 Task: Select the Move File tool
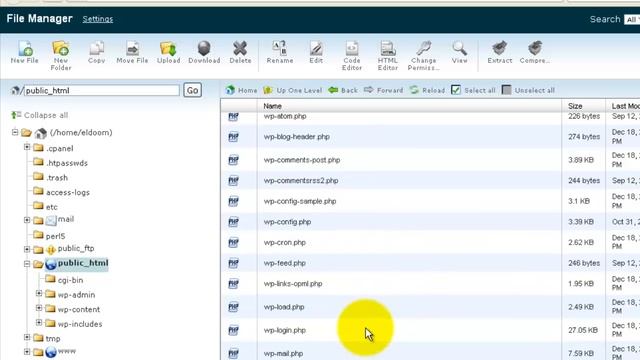(x=132, y=52)
